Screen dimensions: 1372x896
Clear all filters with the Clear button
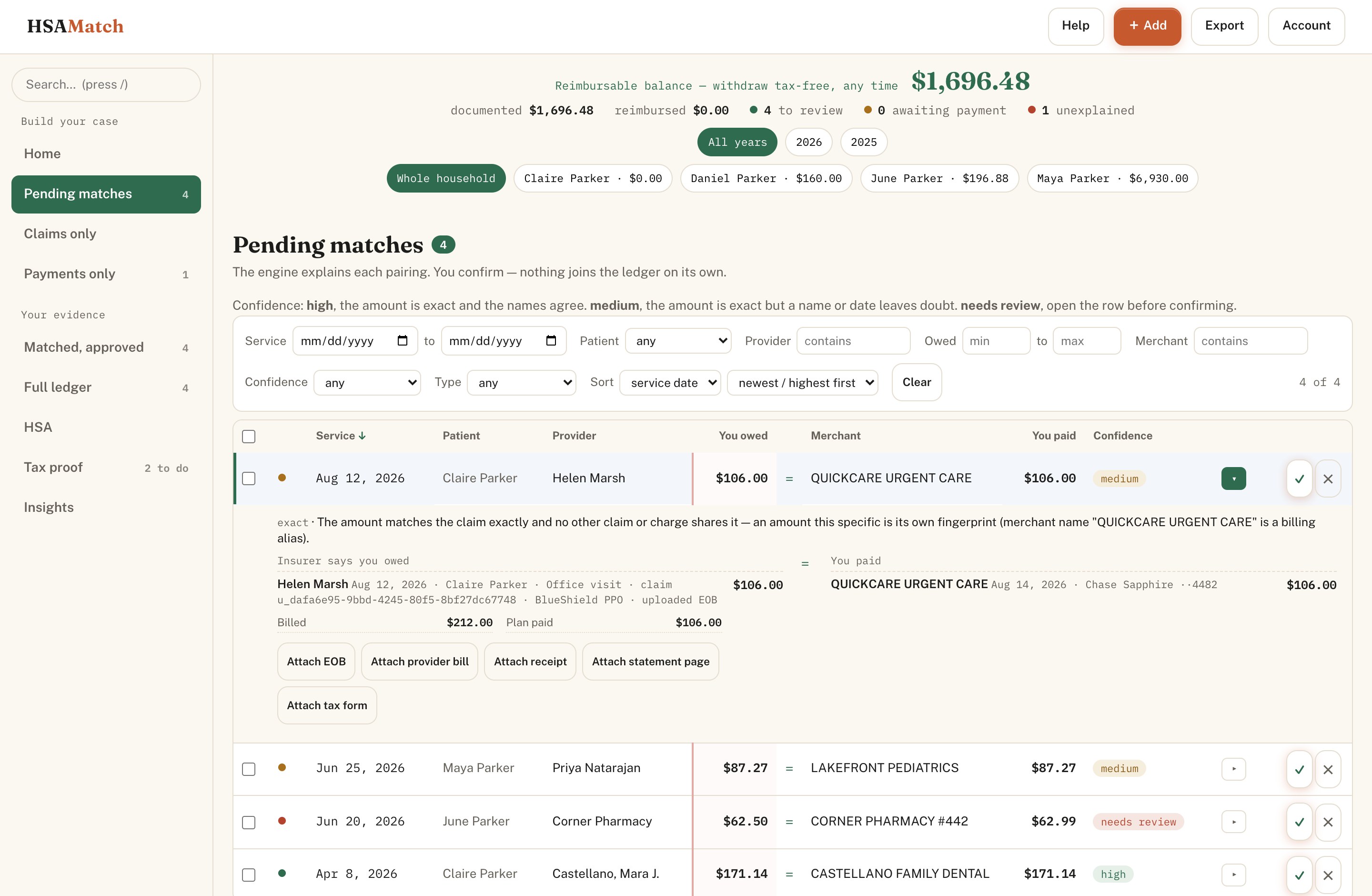tap(917, 382)
